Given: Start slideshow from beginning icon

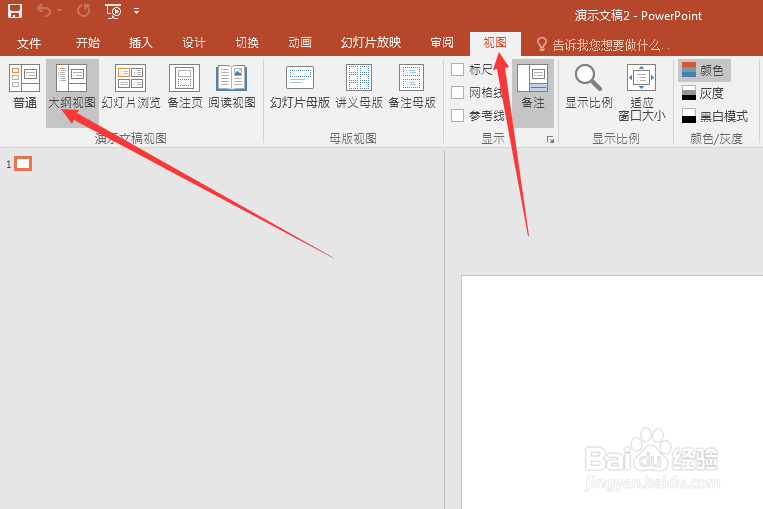Looking at the screenshot, I should click(x=113, y=11).
